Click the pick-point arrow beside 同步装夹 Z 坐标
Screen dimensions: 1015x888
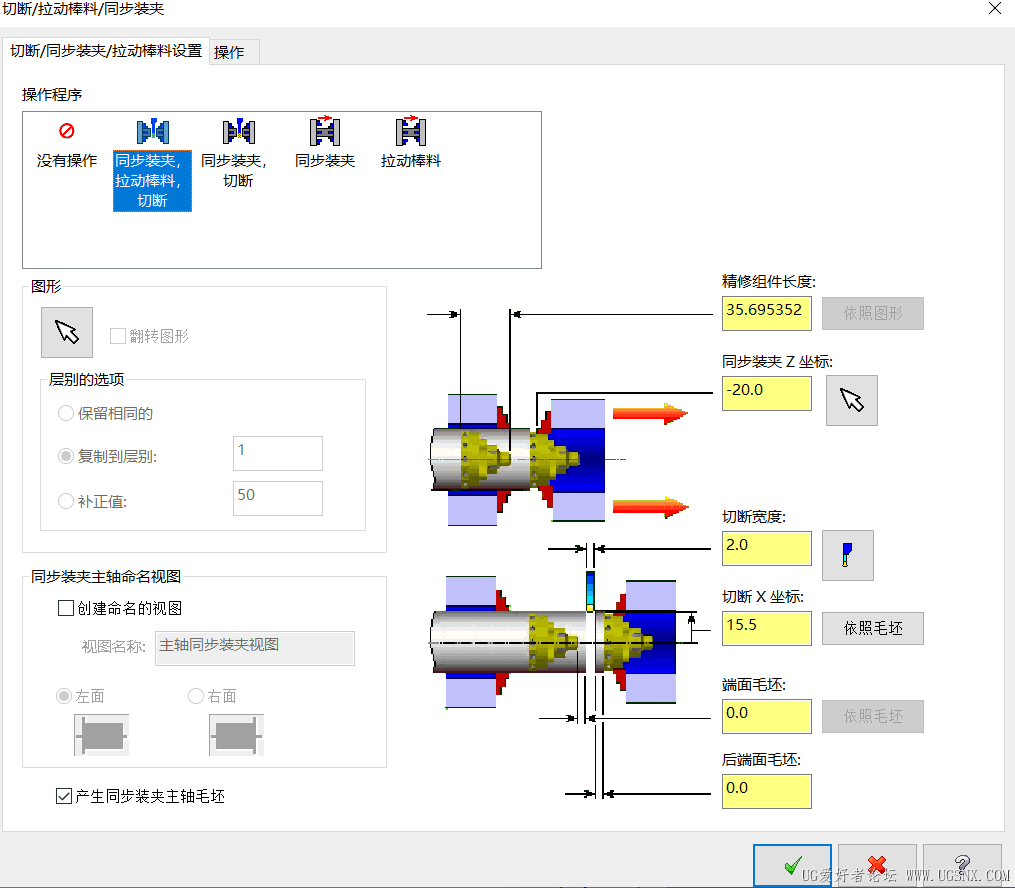coord(852,400)
